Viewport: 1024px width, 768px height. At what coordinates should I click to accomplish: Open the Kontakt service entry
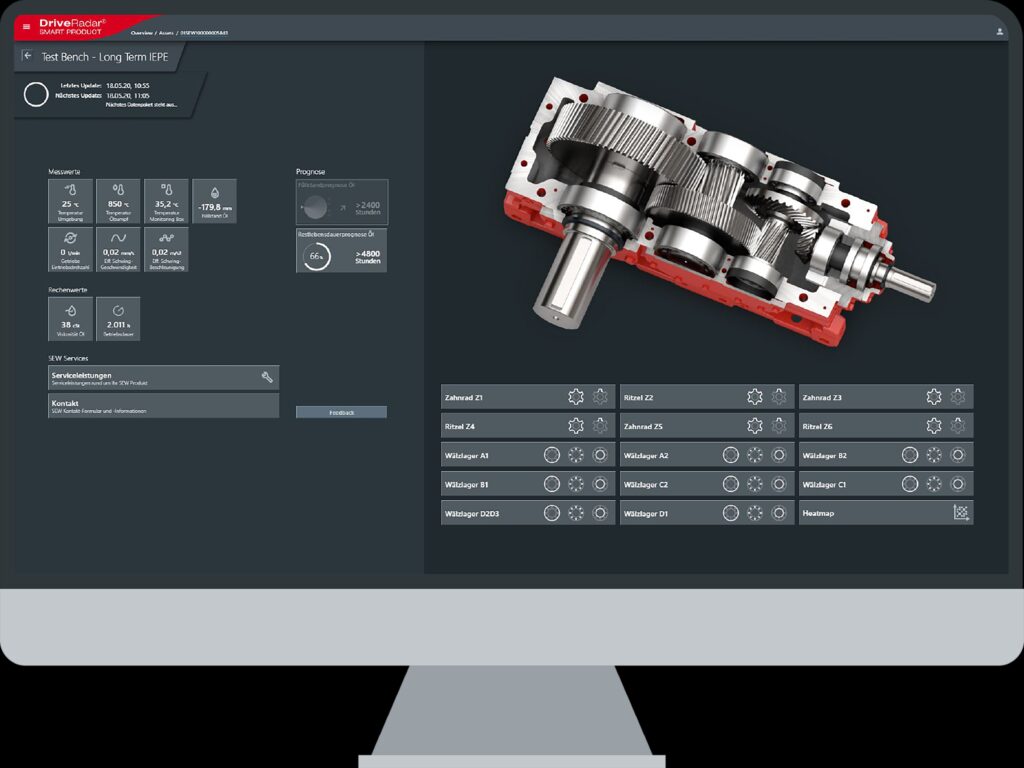tap(163, 406)
